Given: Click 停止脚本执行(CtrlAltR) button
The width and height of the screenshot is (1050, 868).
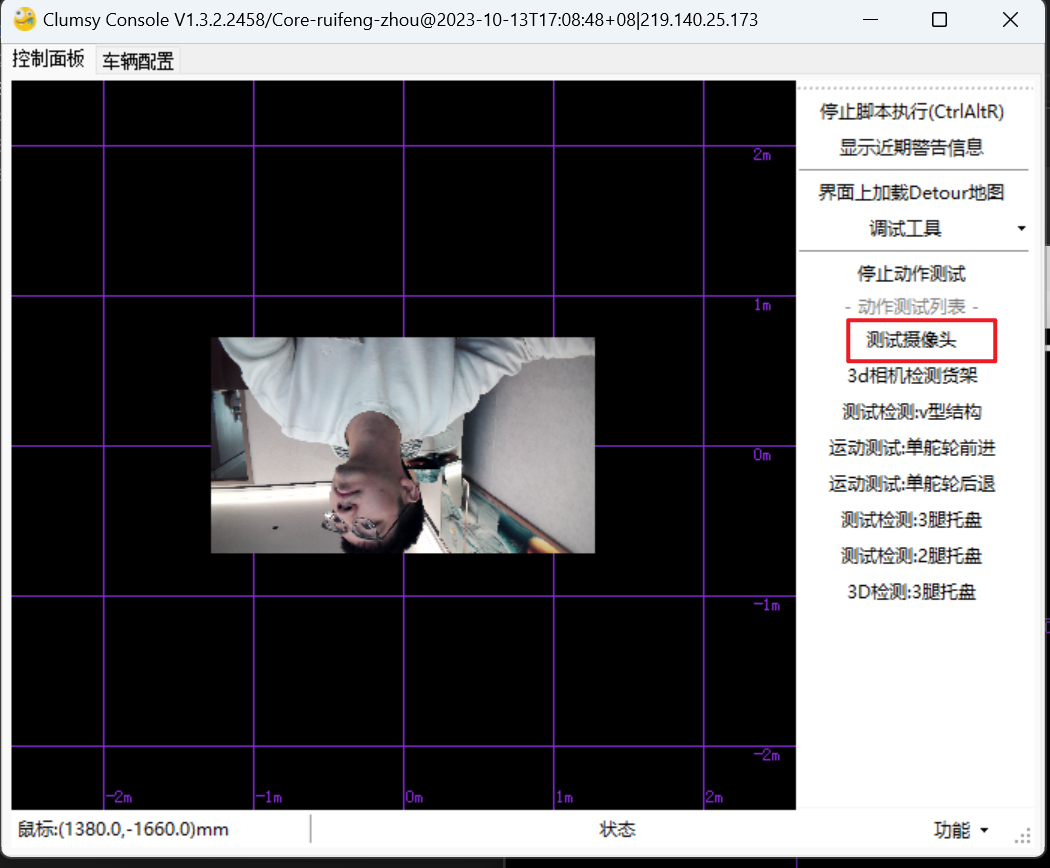Looking at the screenshot, I should pos(911,111).
